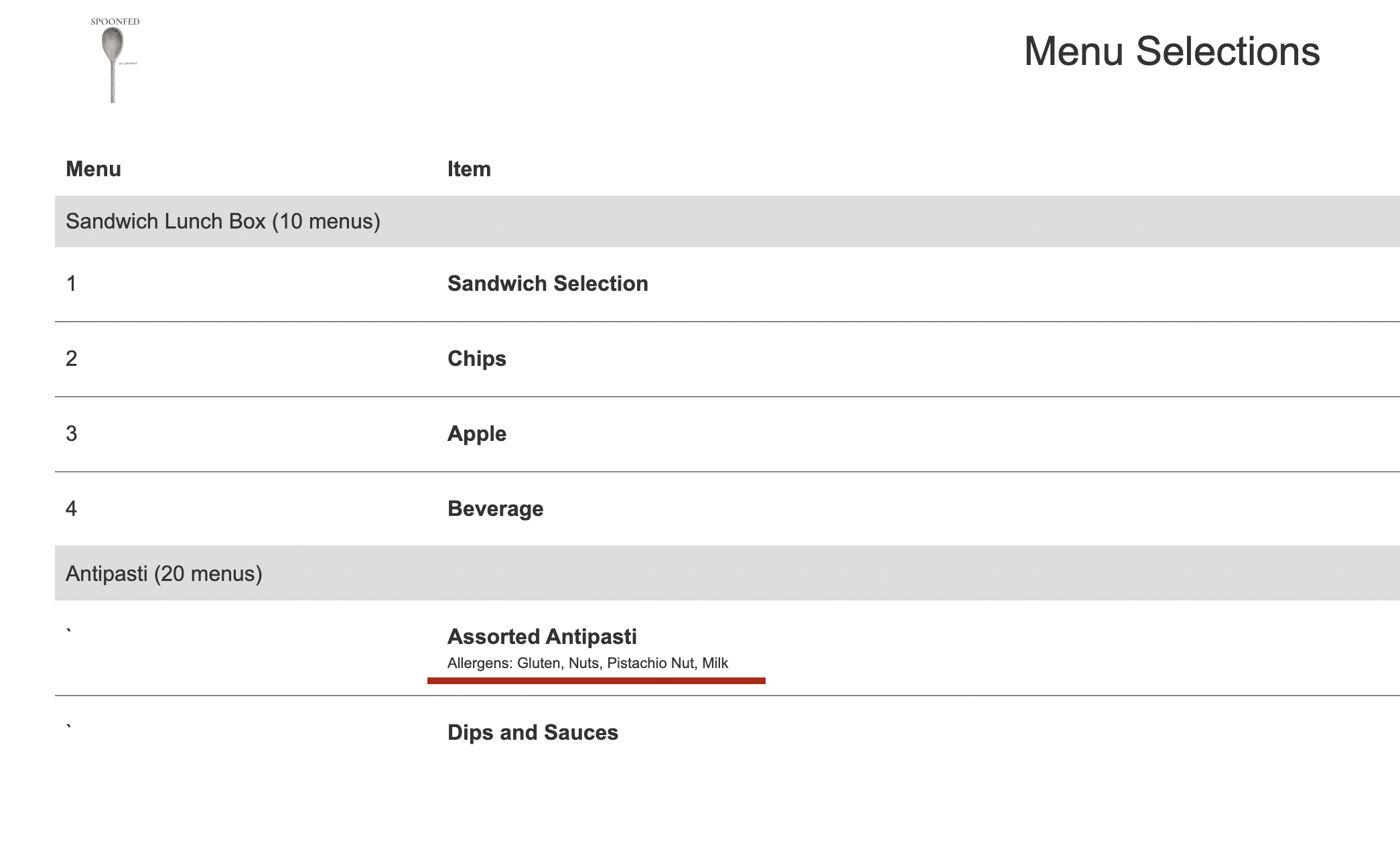Click the Menu Selections page title
Viewport: 1400px width, 851px height.
point(1172,51)
